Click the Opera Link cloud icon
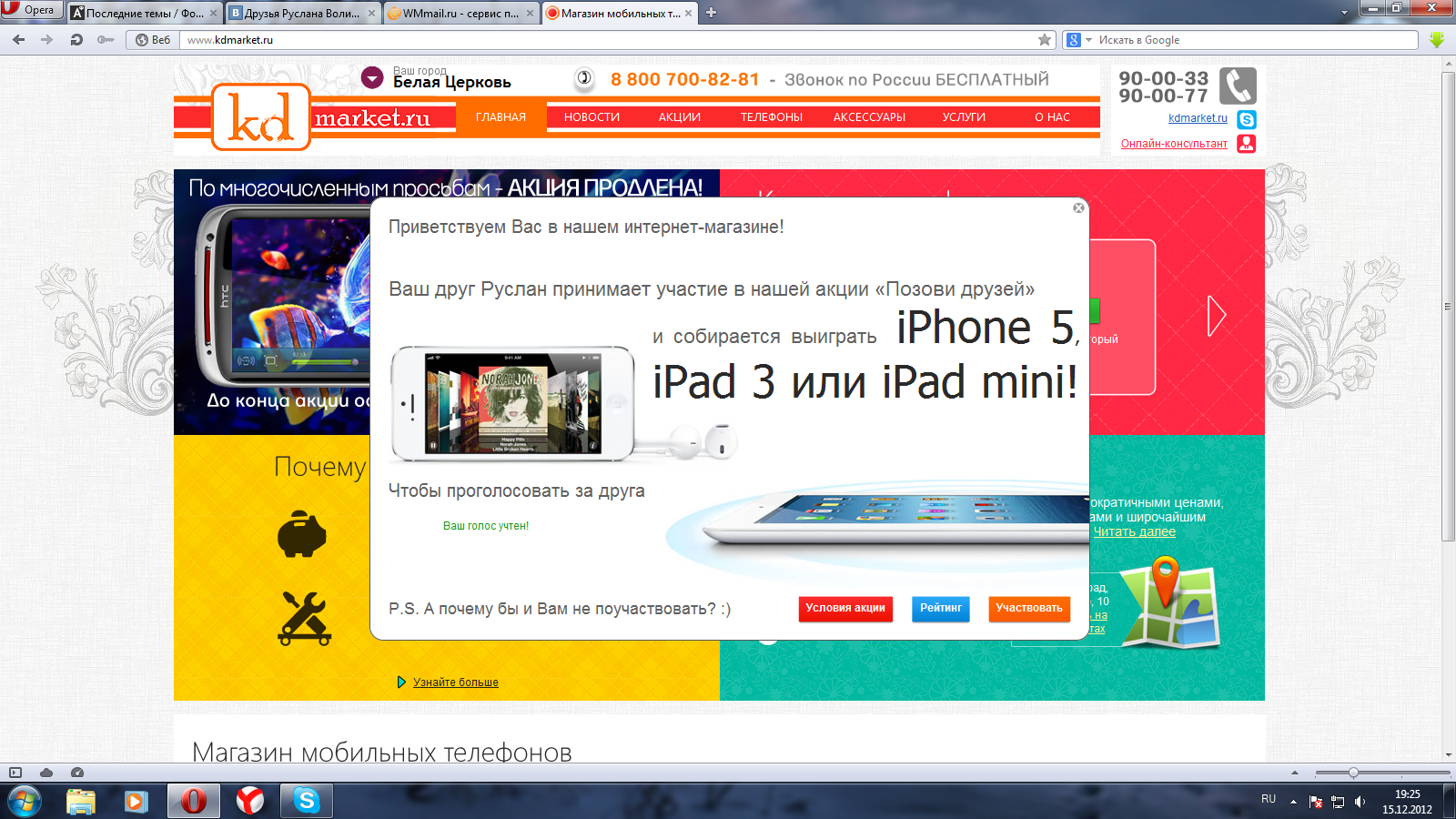This screenshot has height=819, width=1456. (x=45, y=773)
